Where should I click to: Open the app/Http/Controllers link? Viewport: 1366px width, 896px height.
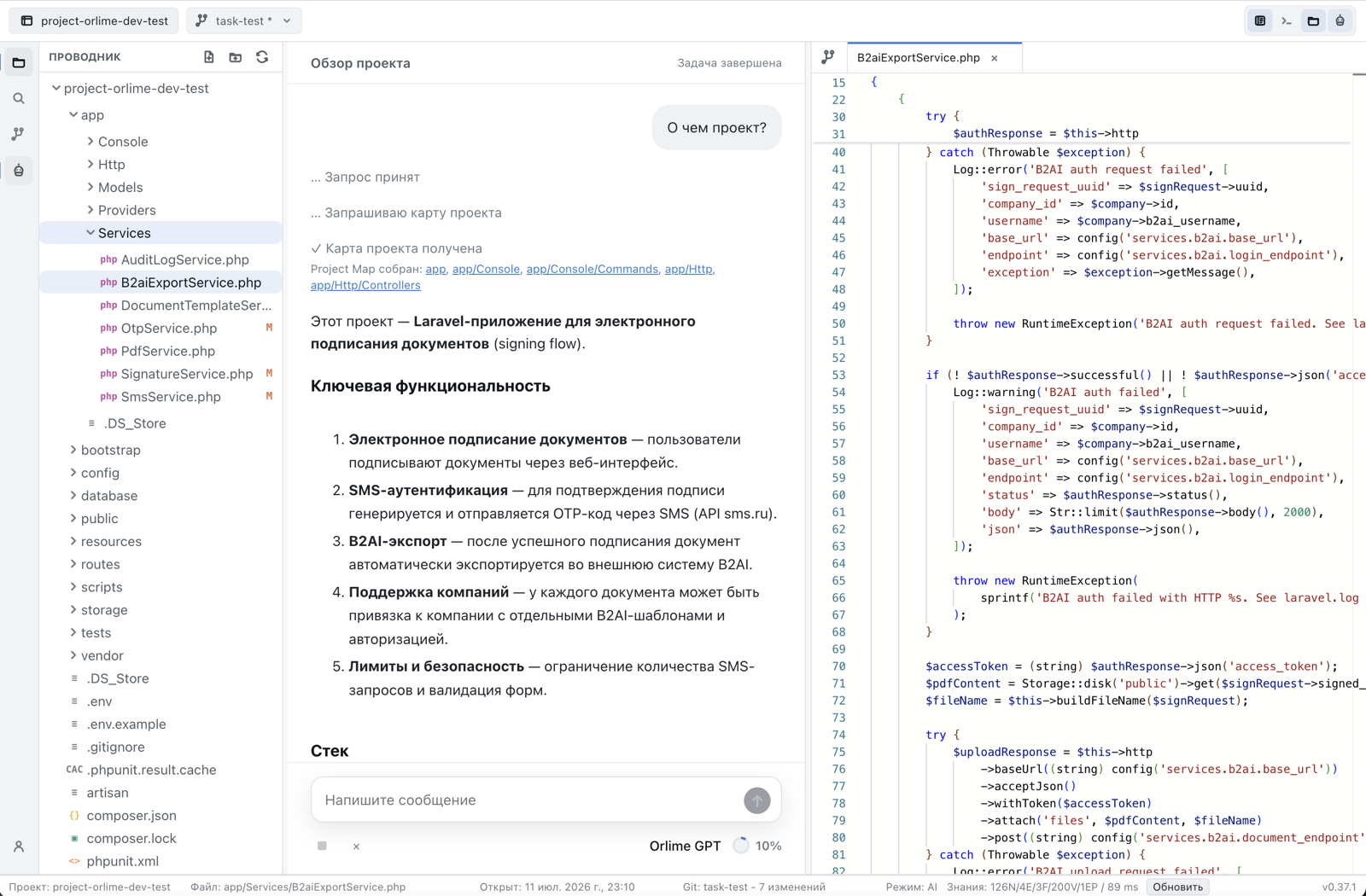click(365, 285)
